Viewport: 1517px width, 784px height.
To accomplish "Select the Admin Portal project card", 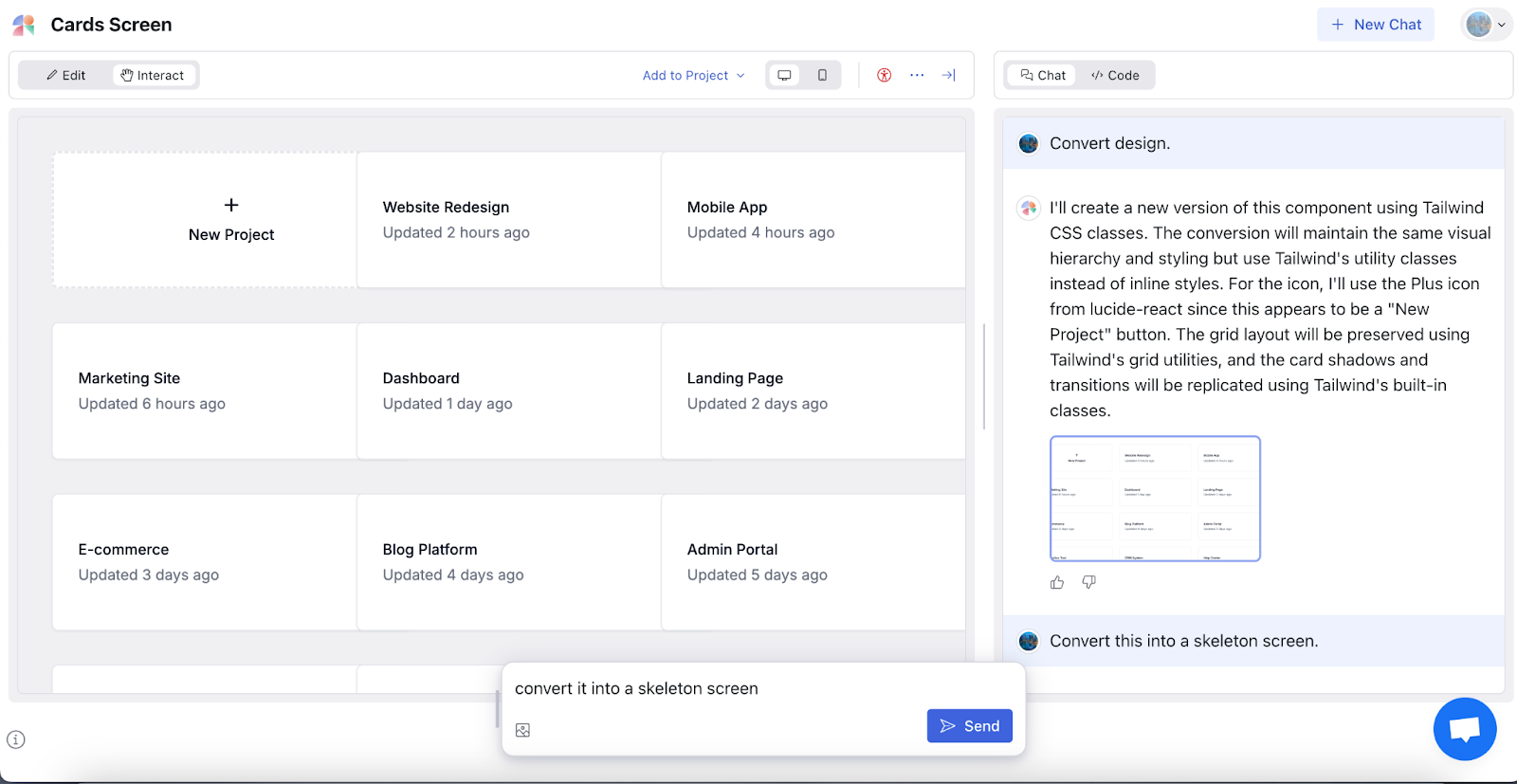I will coord(813,562).
